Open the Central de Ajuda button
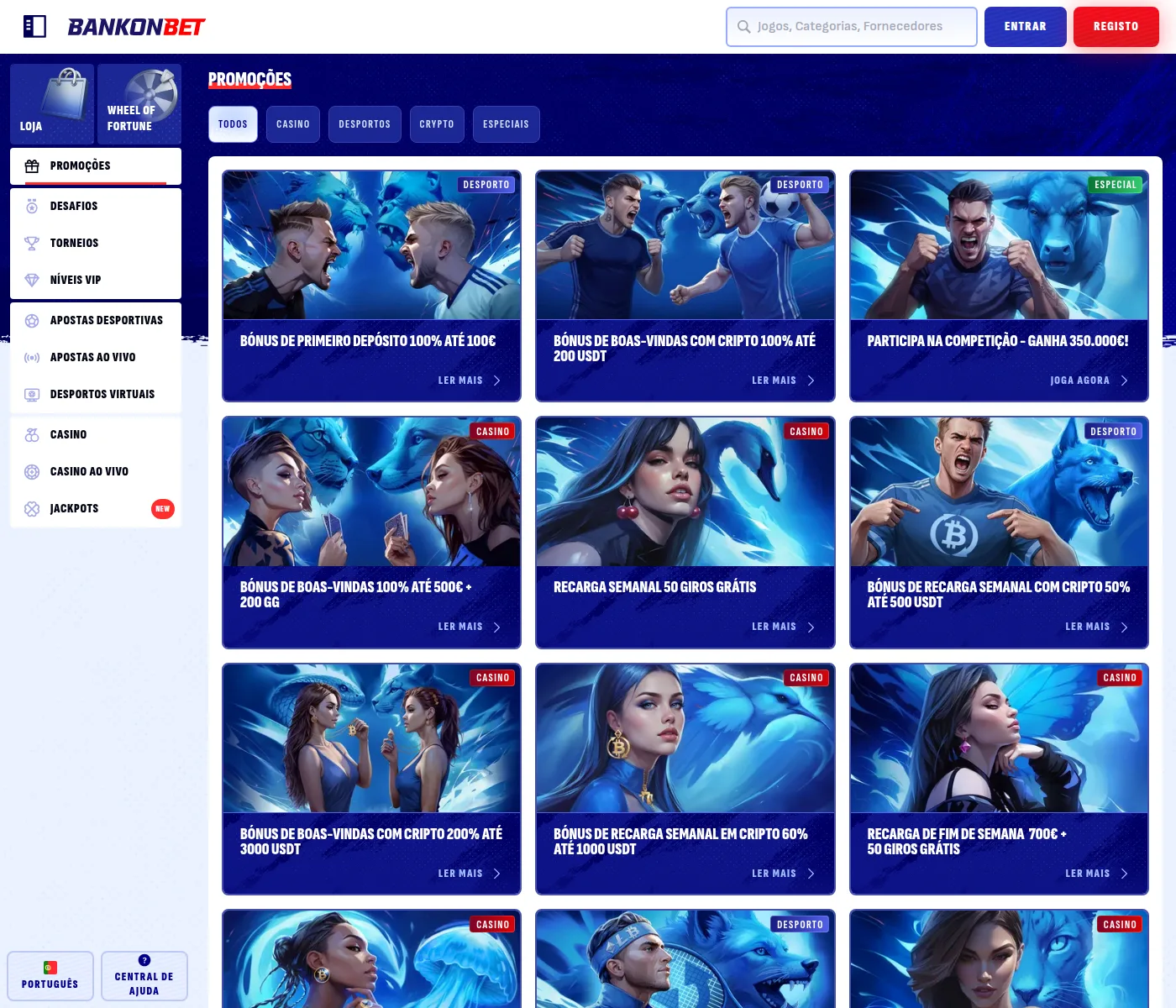1176x1008 pixels. click(x=144, y=976)
